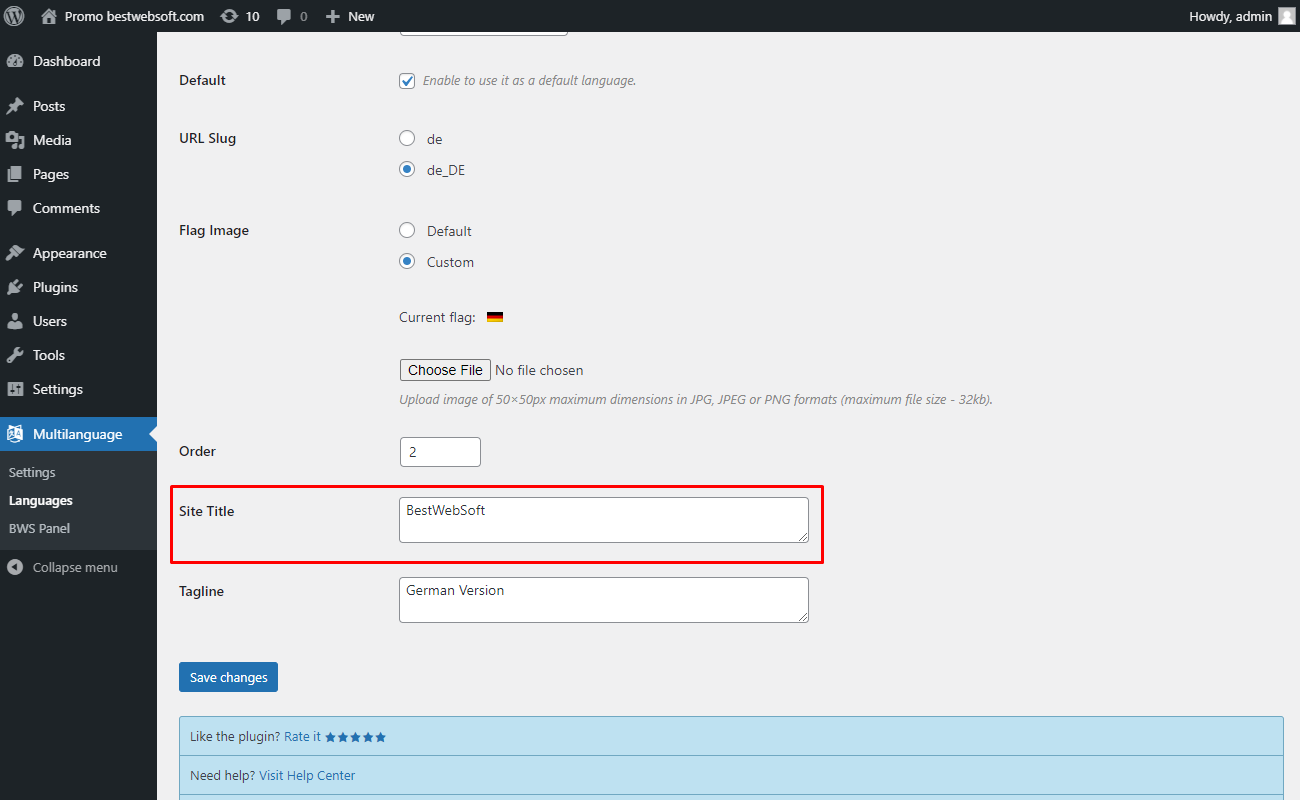This screenshot has width=1300, height=800.
Task: Select the 'de_DE' URL slug radio
Action: (x=407, y=169)
